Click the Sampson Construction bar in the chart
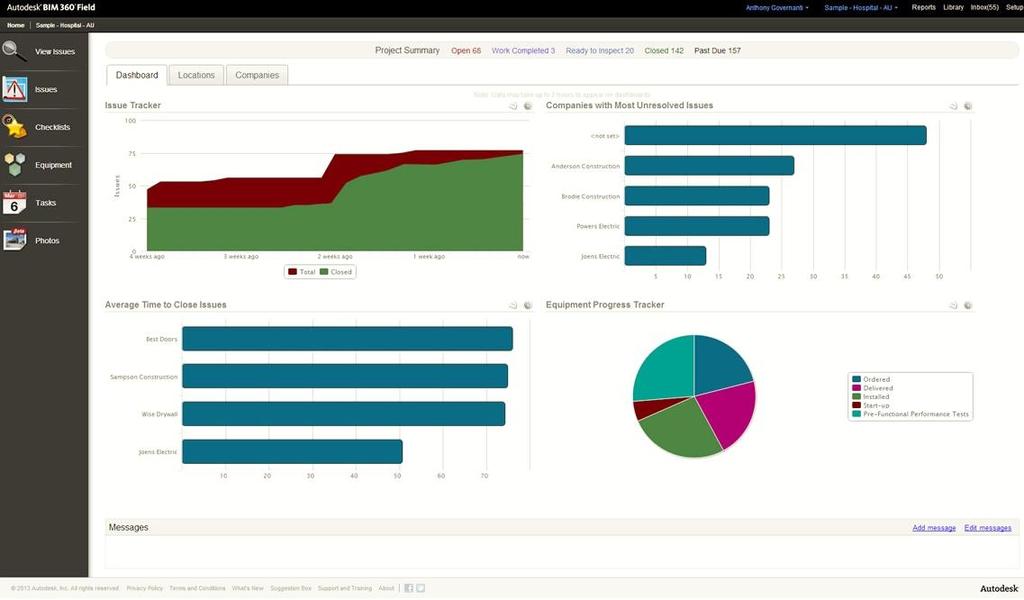 345,376
